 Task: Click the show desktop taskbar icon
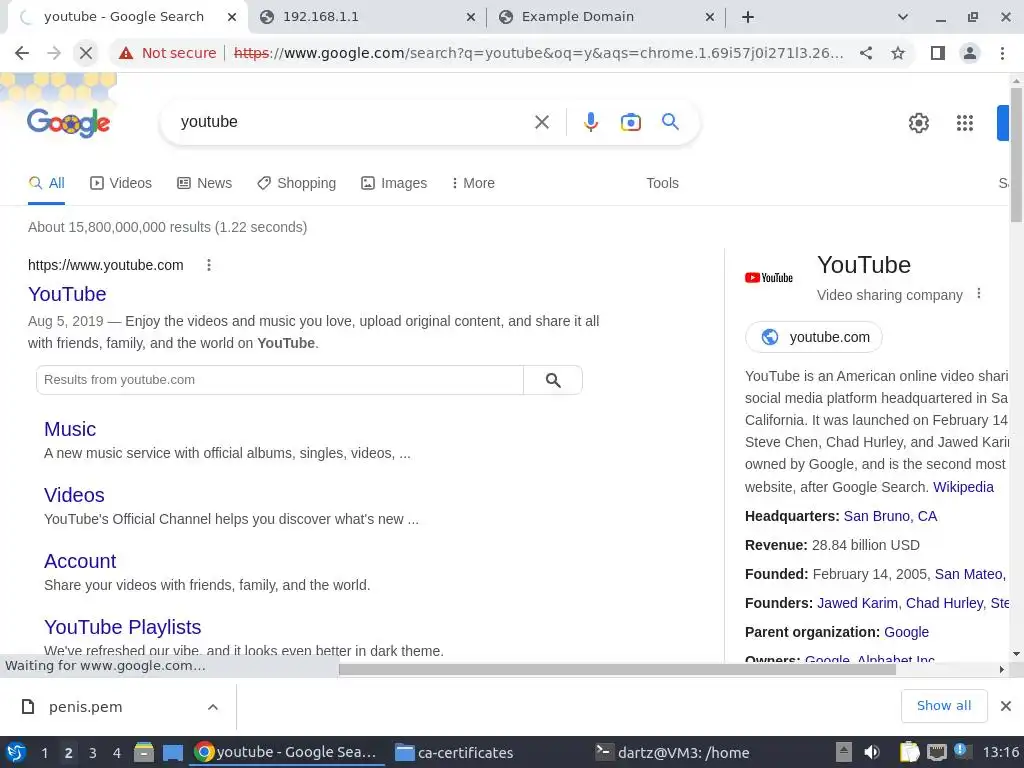tap(172, 752)
